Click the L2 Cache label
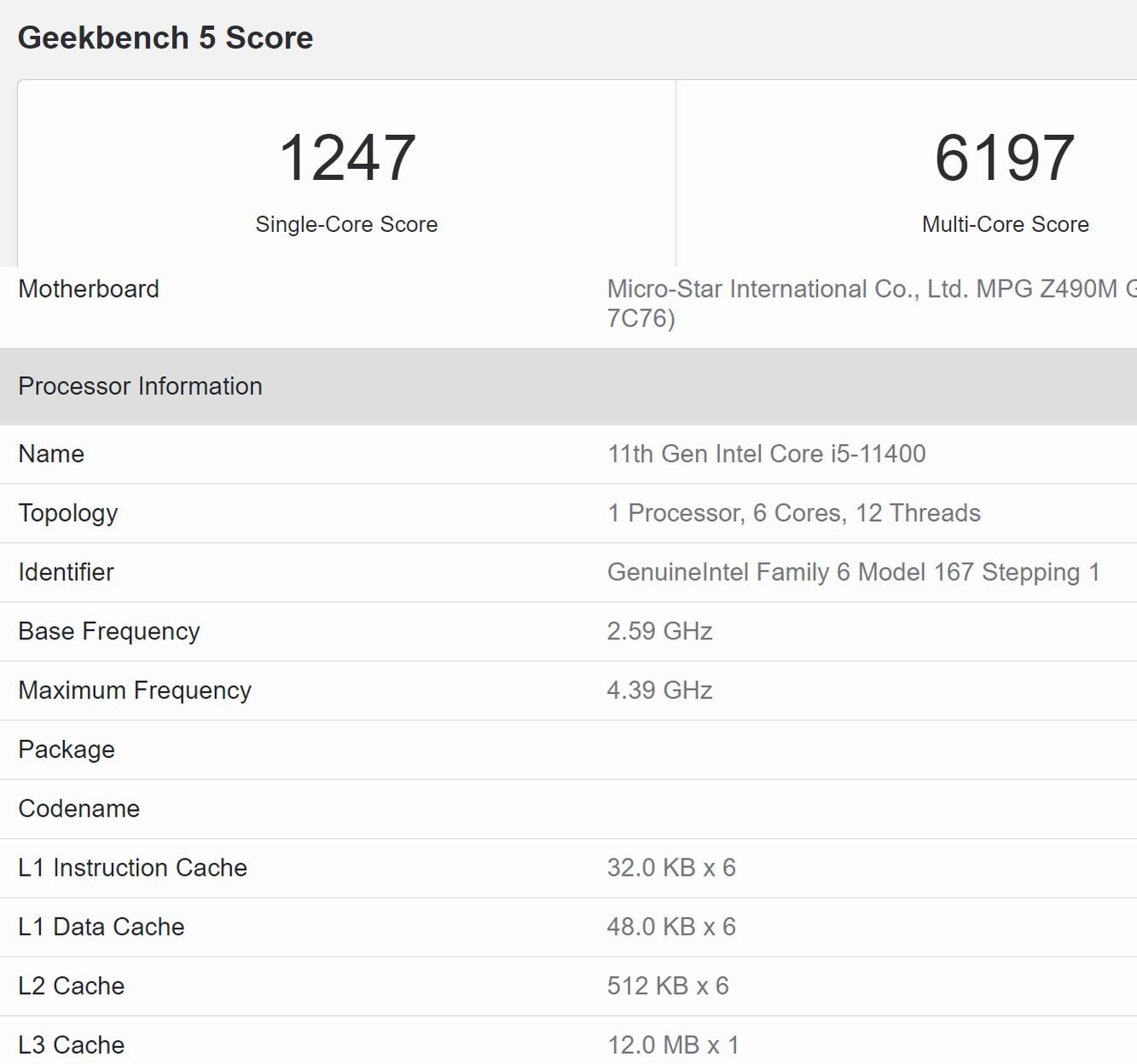This screenshot has height=1064, width=1137. (72, 986)
